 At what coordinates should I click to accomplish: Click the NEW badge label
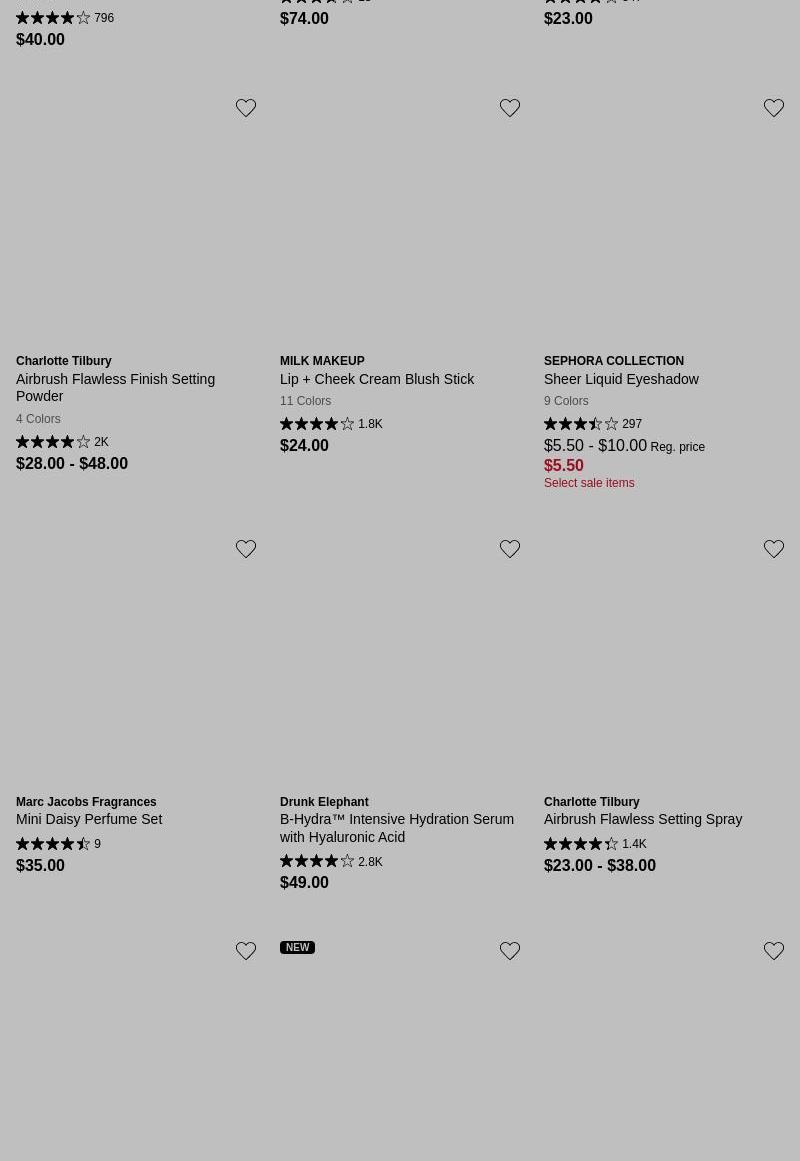297,947
